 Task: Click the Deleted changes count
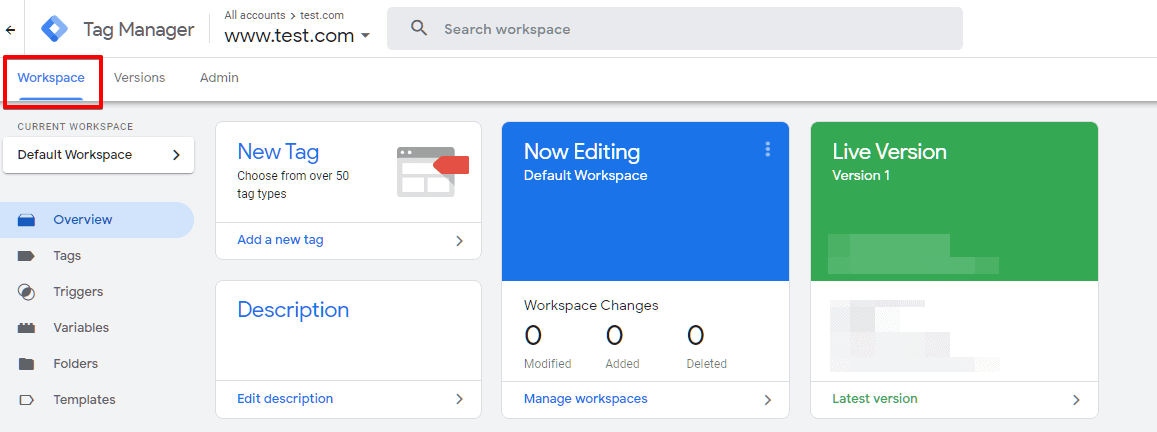pyautogui.click(x=696, y=336)
